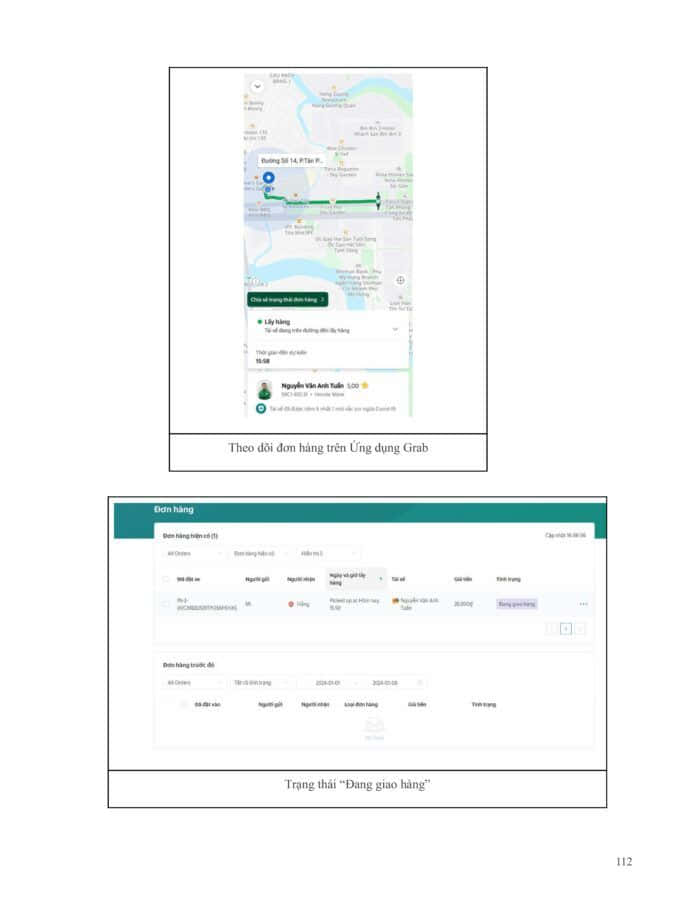Click the calendar icon in date range
The width and height of the screenshot is (700, 906).
click(421, 683)
